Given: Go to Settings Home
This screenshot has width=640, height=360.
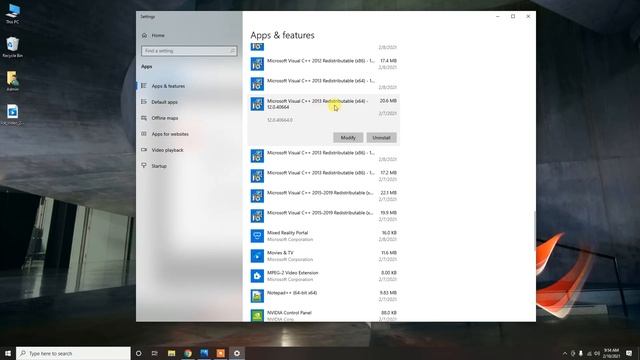Looking at the screenshot, I should click(x=158, y=36).
